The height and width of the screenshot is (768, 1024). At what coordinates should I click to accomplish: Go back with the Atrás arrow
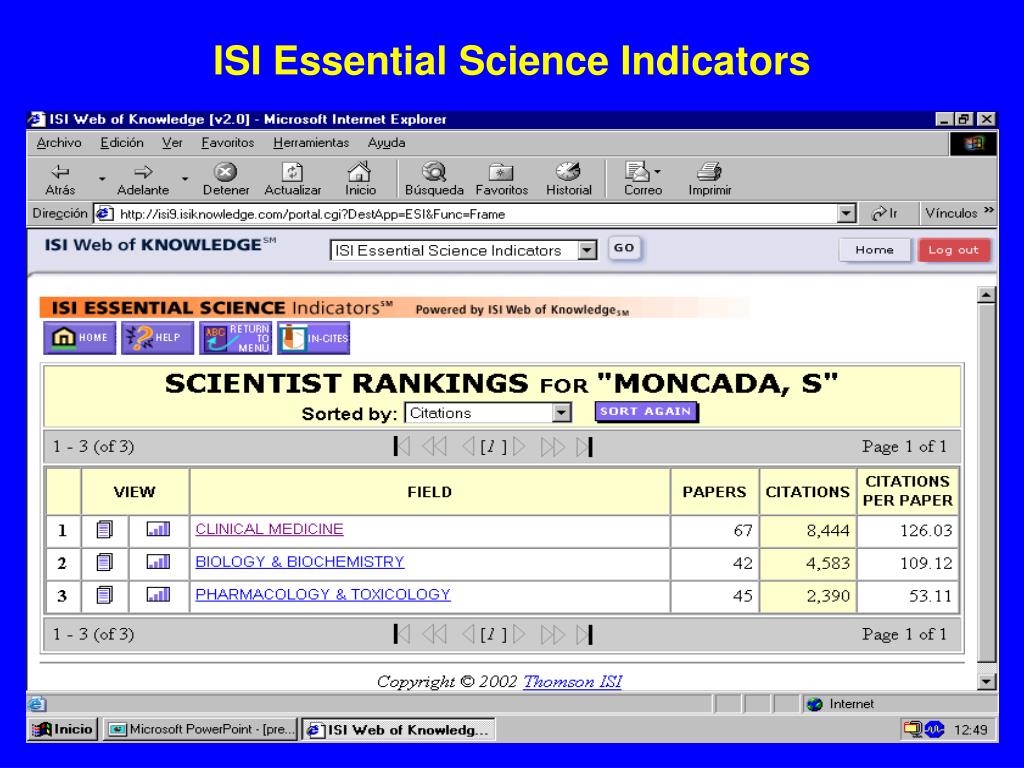click(x=60, y=179)
